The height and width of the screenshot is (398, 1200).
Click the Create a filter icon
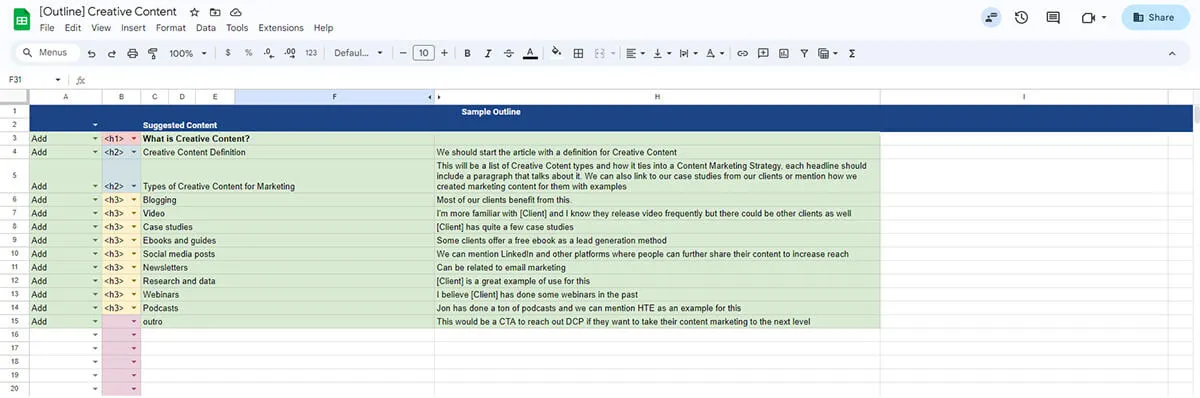click(803, 53)
